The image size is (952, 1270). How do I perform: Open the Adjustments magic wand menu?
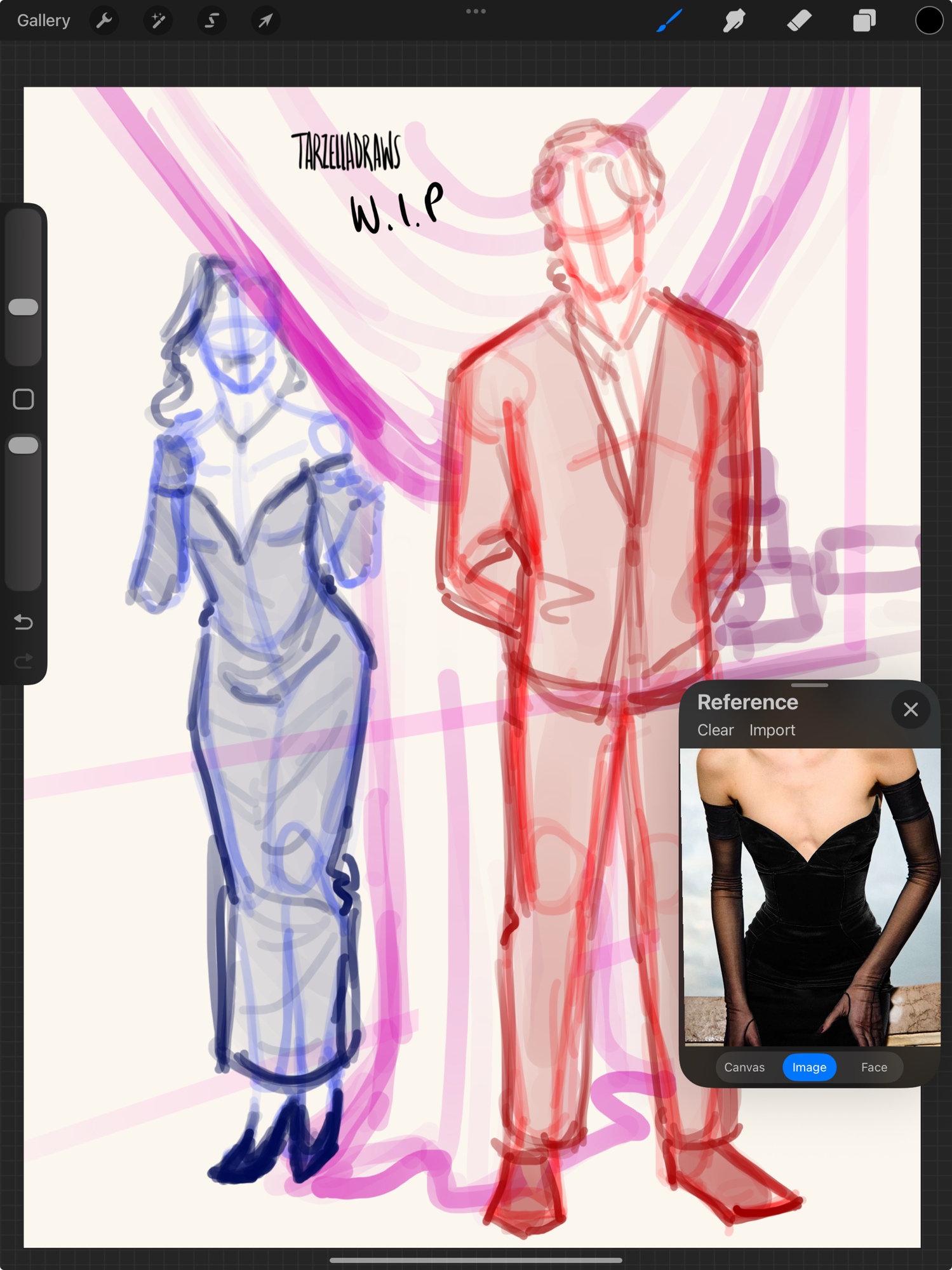point(158,21)
